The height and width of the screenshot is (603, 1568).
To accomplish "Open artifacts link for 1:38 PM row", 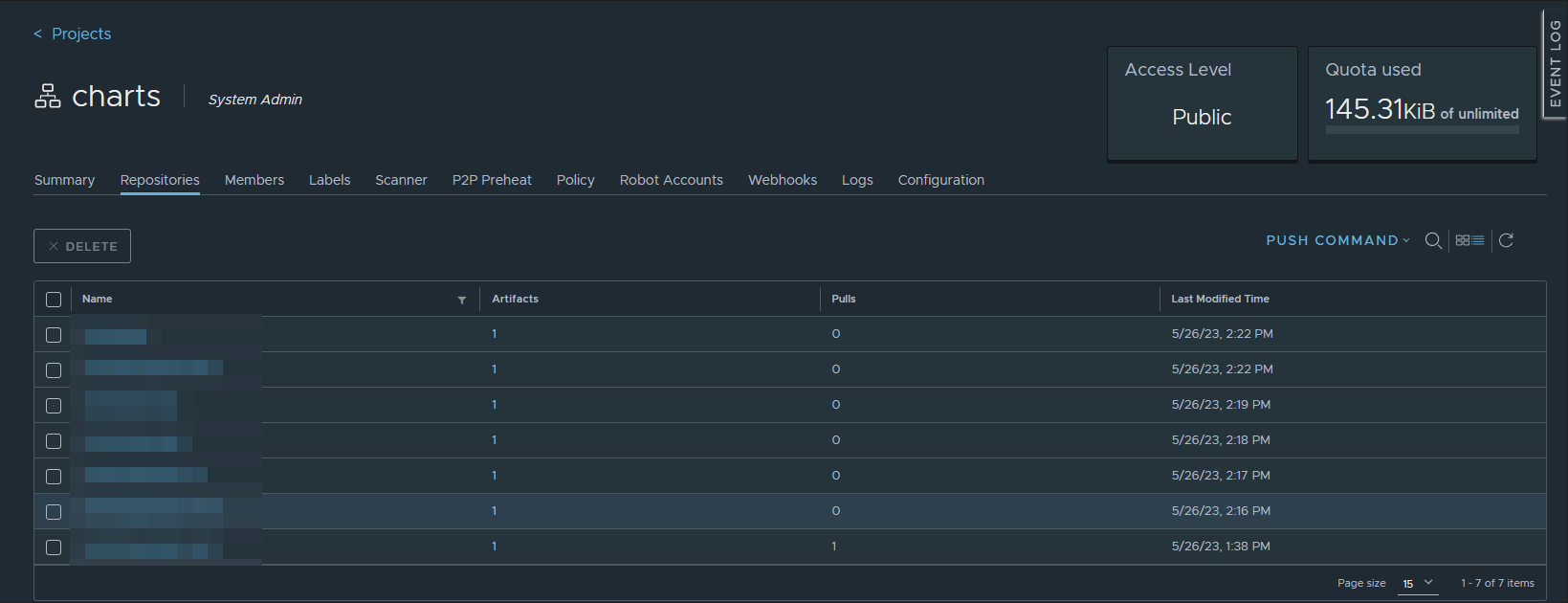I will pos(494,547).
